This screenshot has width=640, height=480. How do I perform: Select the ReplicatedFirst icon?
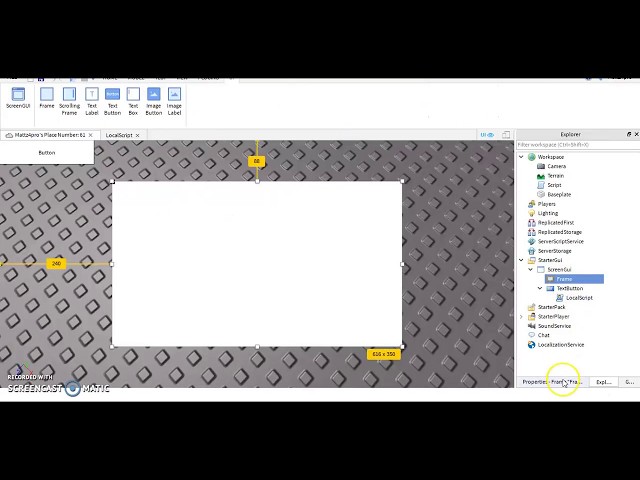point(531,222)
